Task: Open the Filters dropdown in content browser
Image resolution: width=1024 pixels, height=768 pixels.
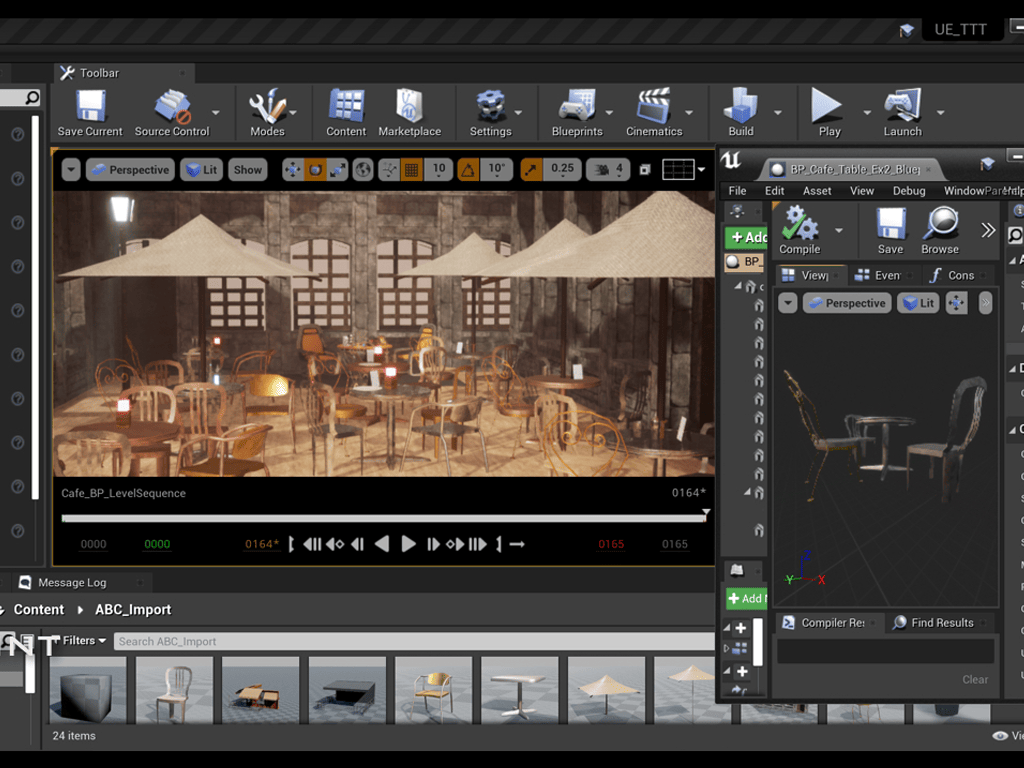Action: [84, 641]
